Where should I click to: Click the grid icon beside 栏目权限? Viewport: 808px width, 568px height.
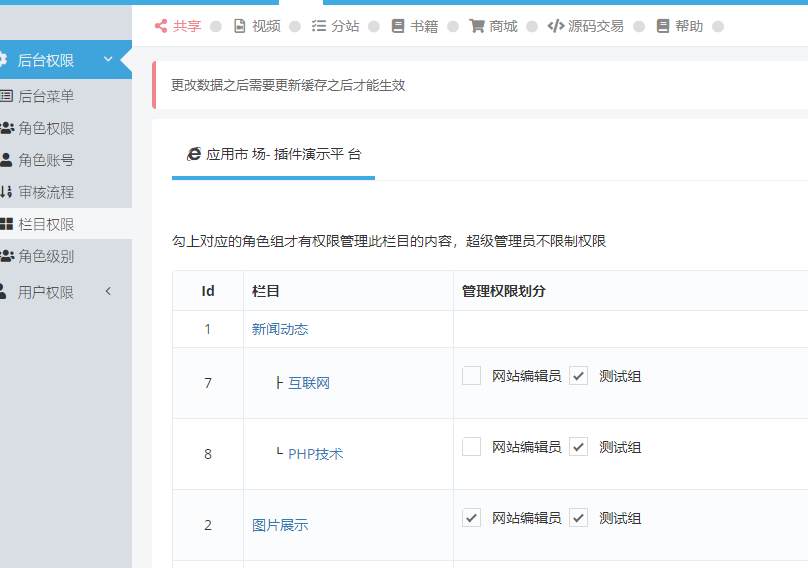(6, 224)
